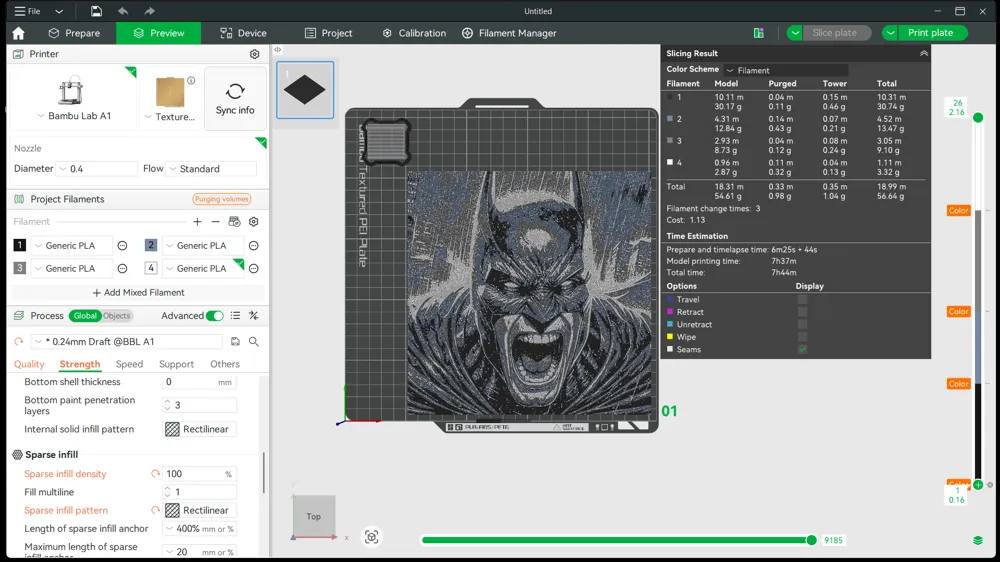Toggle the Travel display checkbox
The image size is (1000, 562).
pyautogui.click(x=802, y=299)
